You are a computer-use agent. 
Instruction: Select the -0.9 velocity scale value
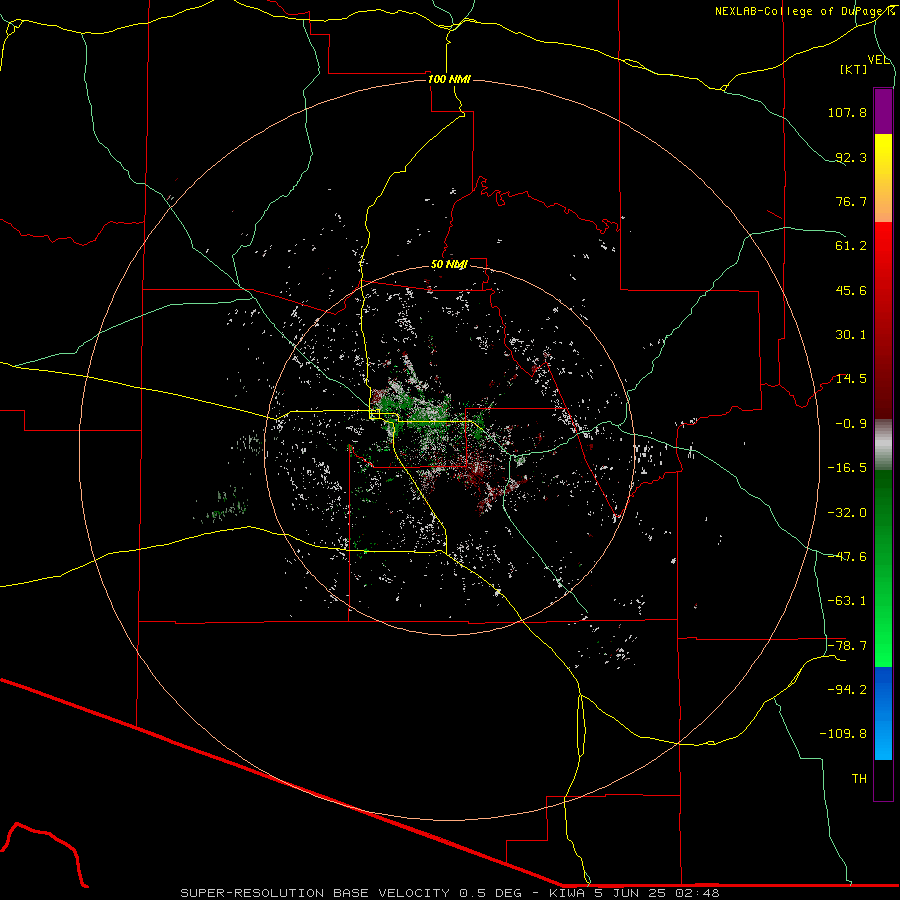[x=851, y=424]
